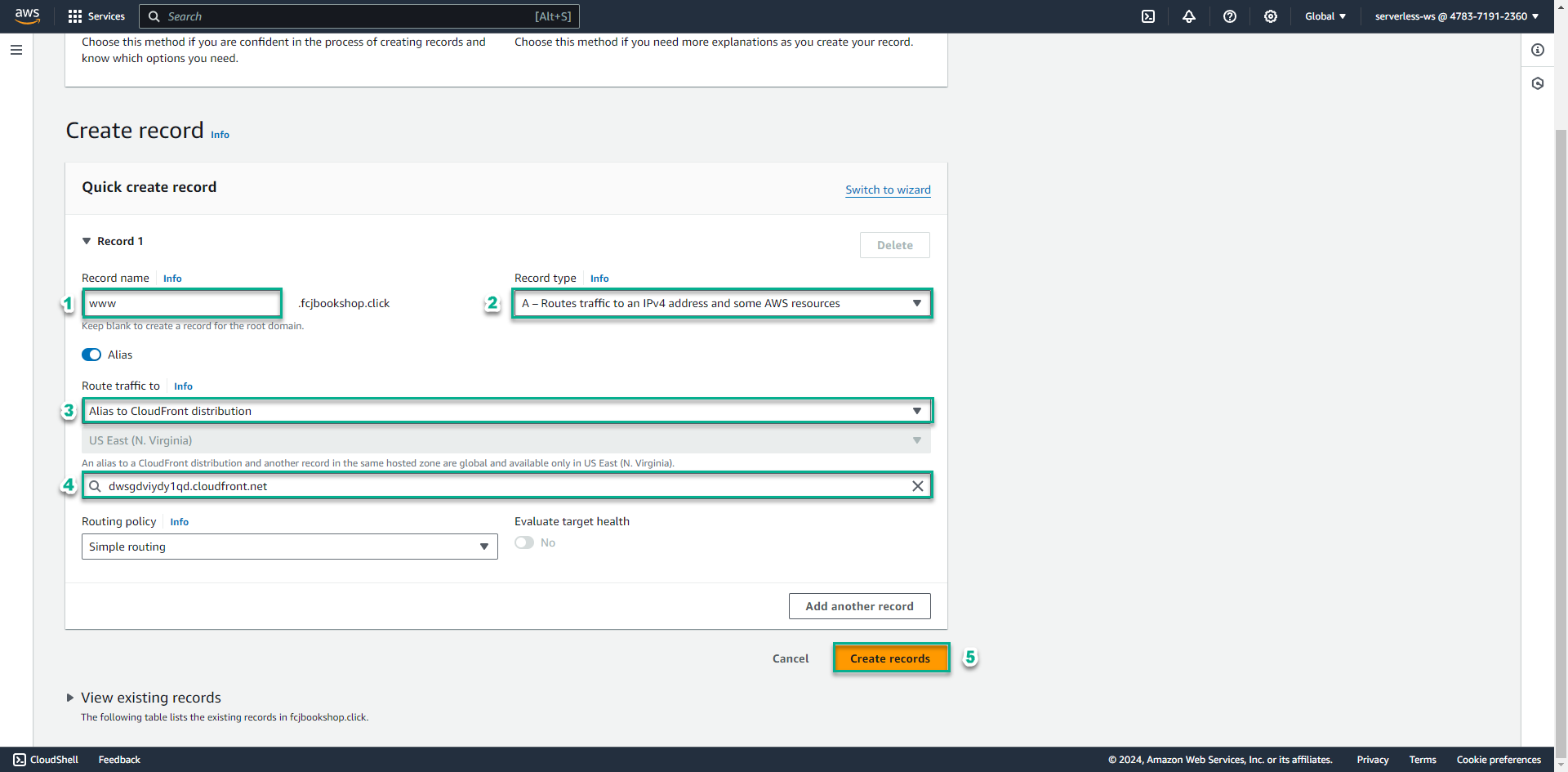Open the Routing policy Simple routing dropdown
Image resolution: width=1568 pixels, height=772 pixels.
(290, 547)
